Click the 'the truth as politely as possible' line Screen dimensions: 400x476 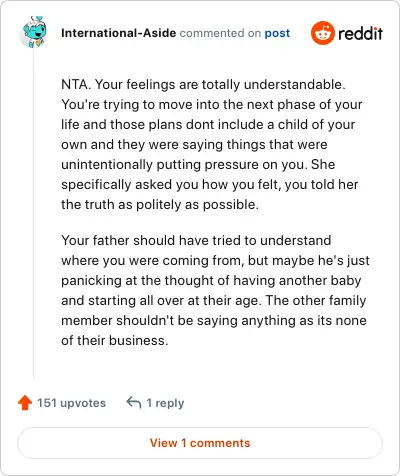[160, 204]
